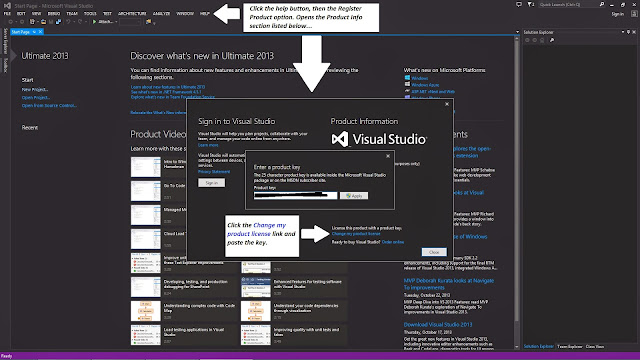The image size is (640, 360).
Task: Click the Undo toolbar icon
Action: pyautogui.click(x=68, y=22)
